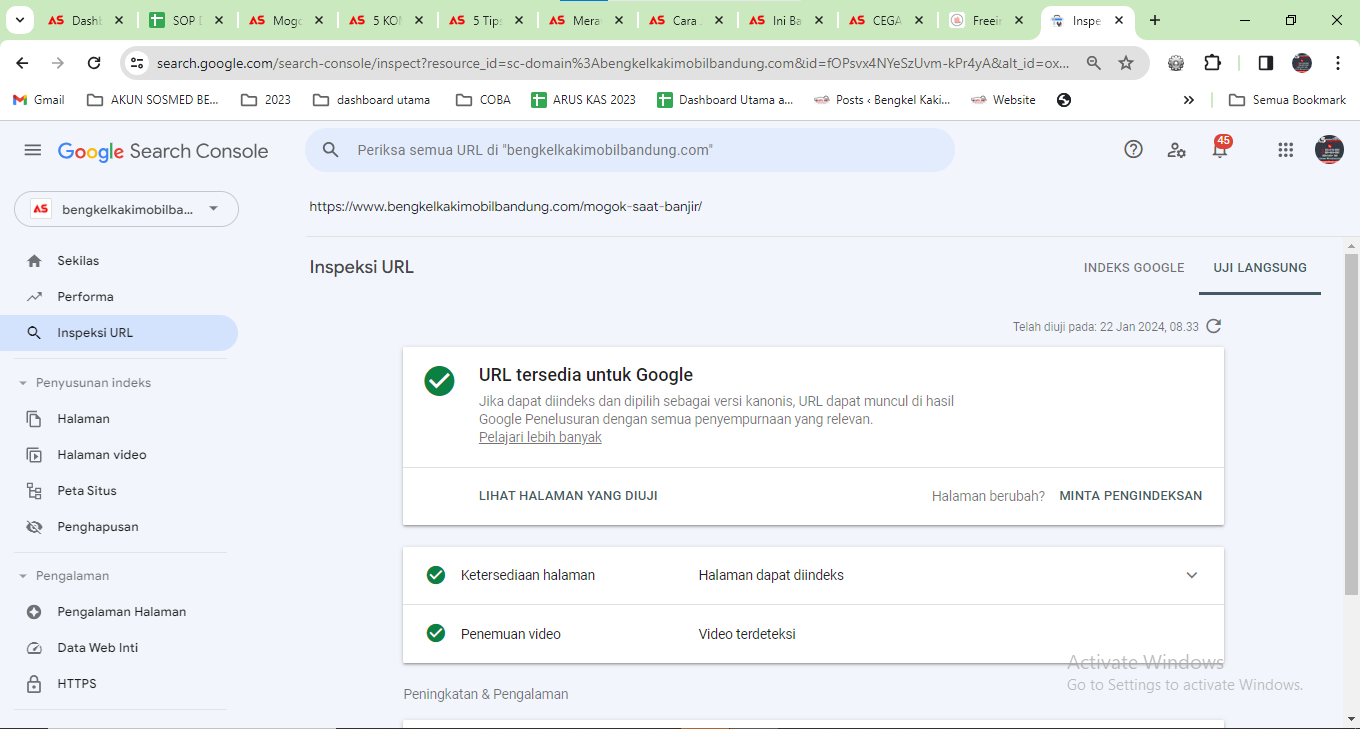Open the ARUS KAS 2023 bookmark
1360x729 pixels.
point(583,100)
